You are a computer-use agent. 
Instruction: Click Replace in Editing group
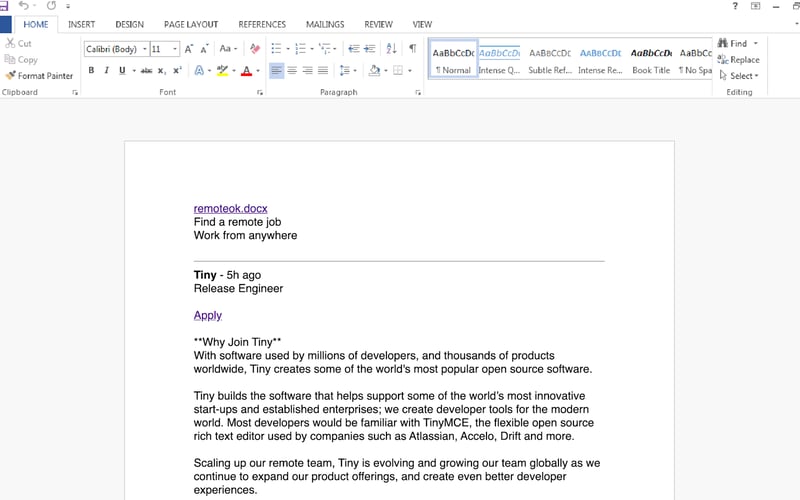point(739,60)
